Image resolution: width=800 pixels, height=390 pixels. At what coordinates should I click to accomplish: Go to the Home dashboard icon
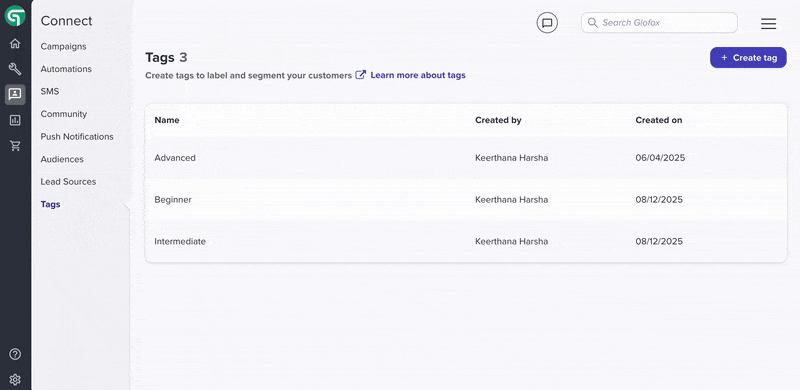[x=15, y=43]
